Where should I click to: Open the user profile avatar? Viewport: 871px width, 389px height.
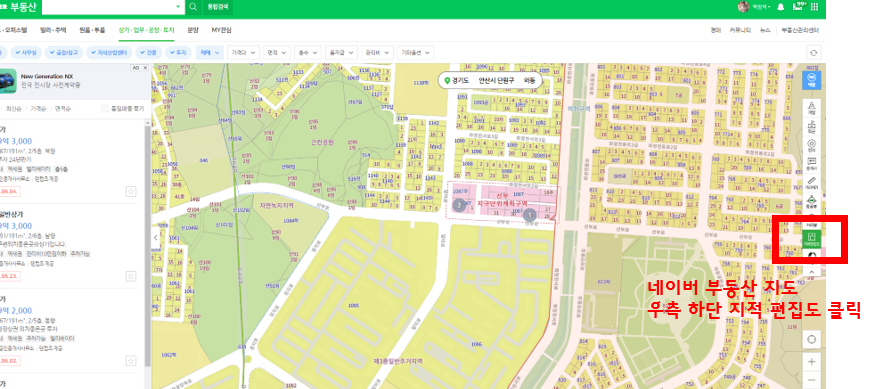(x=743, y=7)
